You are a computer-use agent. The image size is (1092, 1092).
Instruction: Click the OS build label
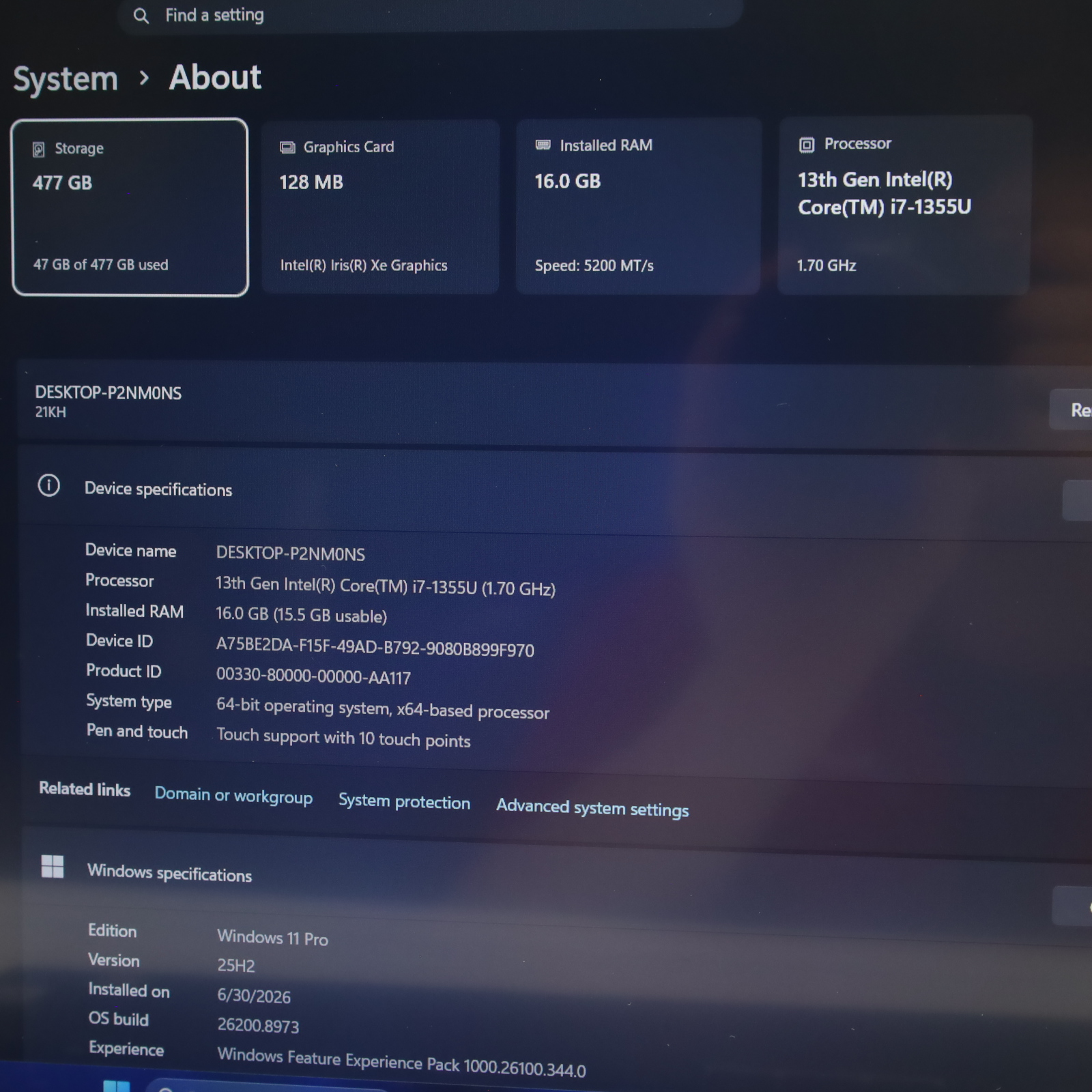[119, 1019]
